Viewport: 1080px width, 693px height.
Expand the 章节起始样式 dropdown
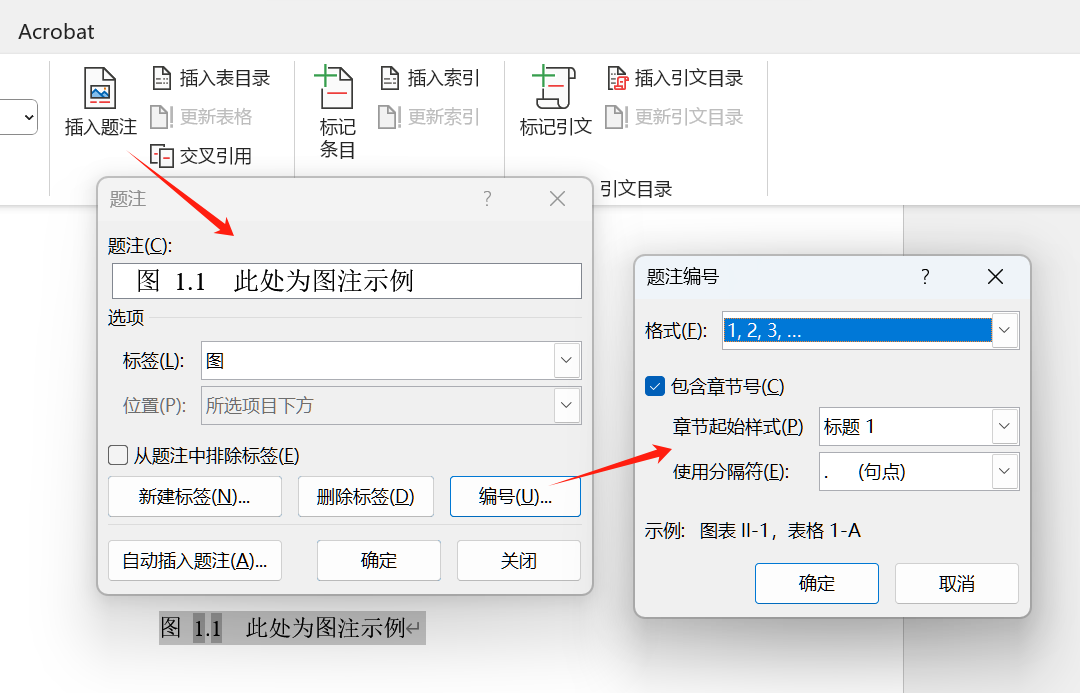[x=1004, y=426]
